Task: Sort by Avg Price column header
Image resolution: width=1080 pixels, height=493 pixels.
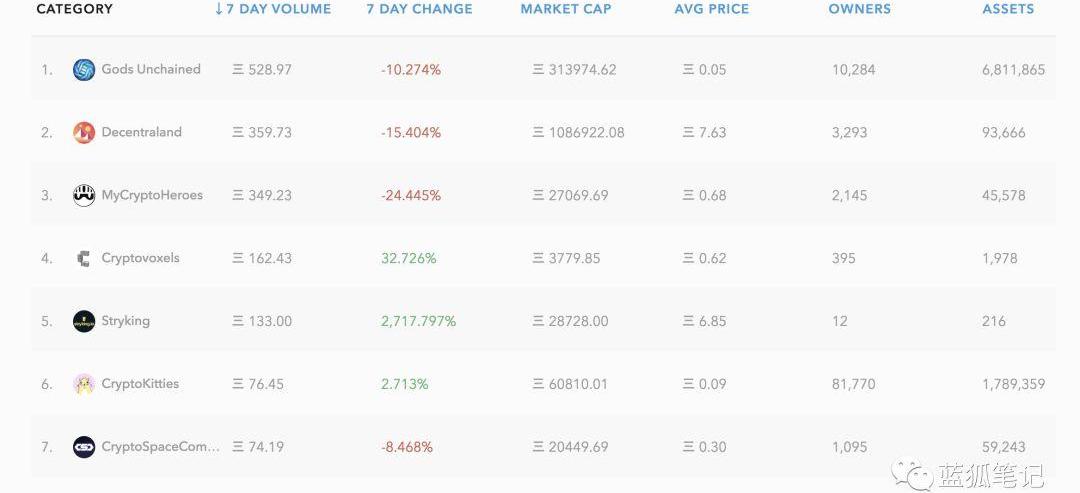Action: pos(712,10)
